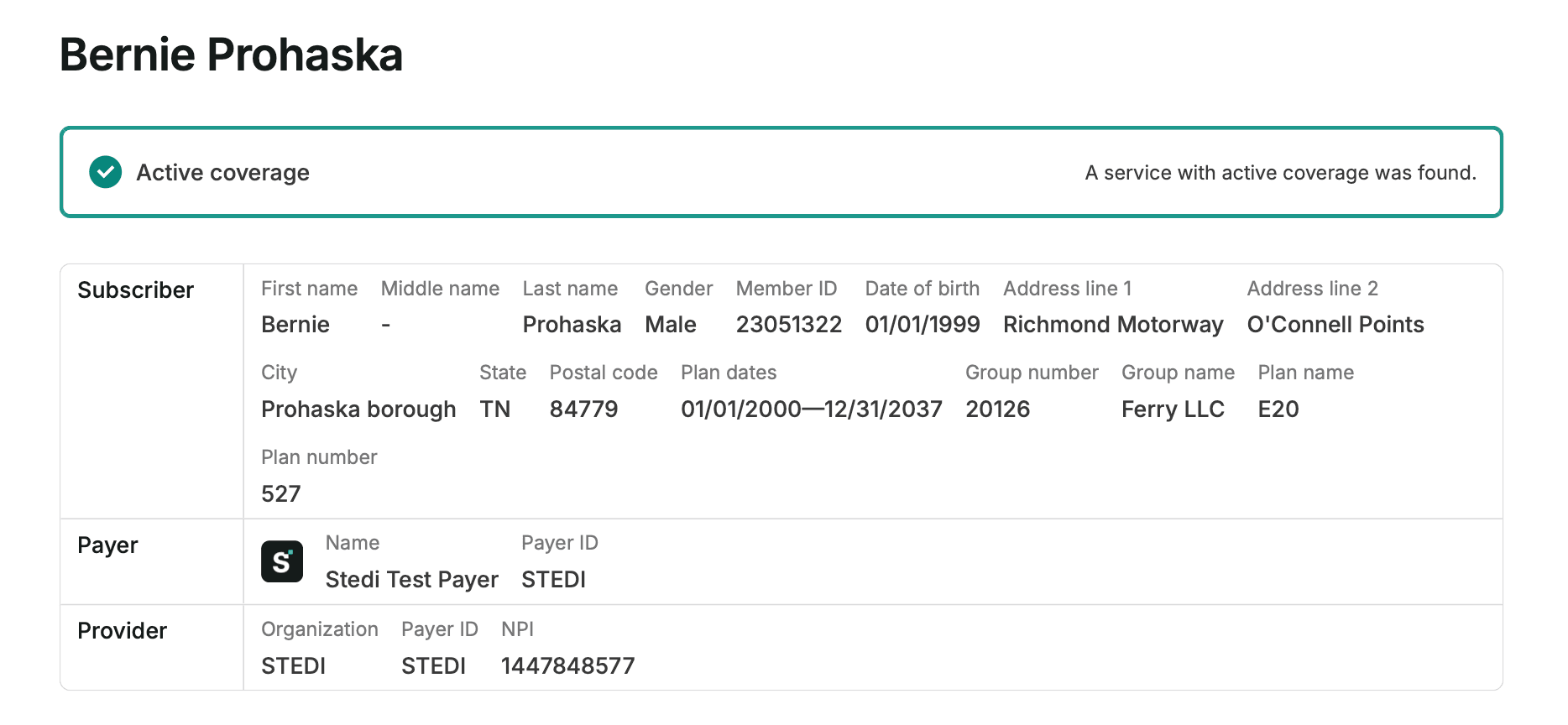
Task: Click the provider NPI 1447848577
Action: pyautogui.click(x=567, y=666)
